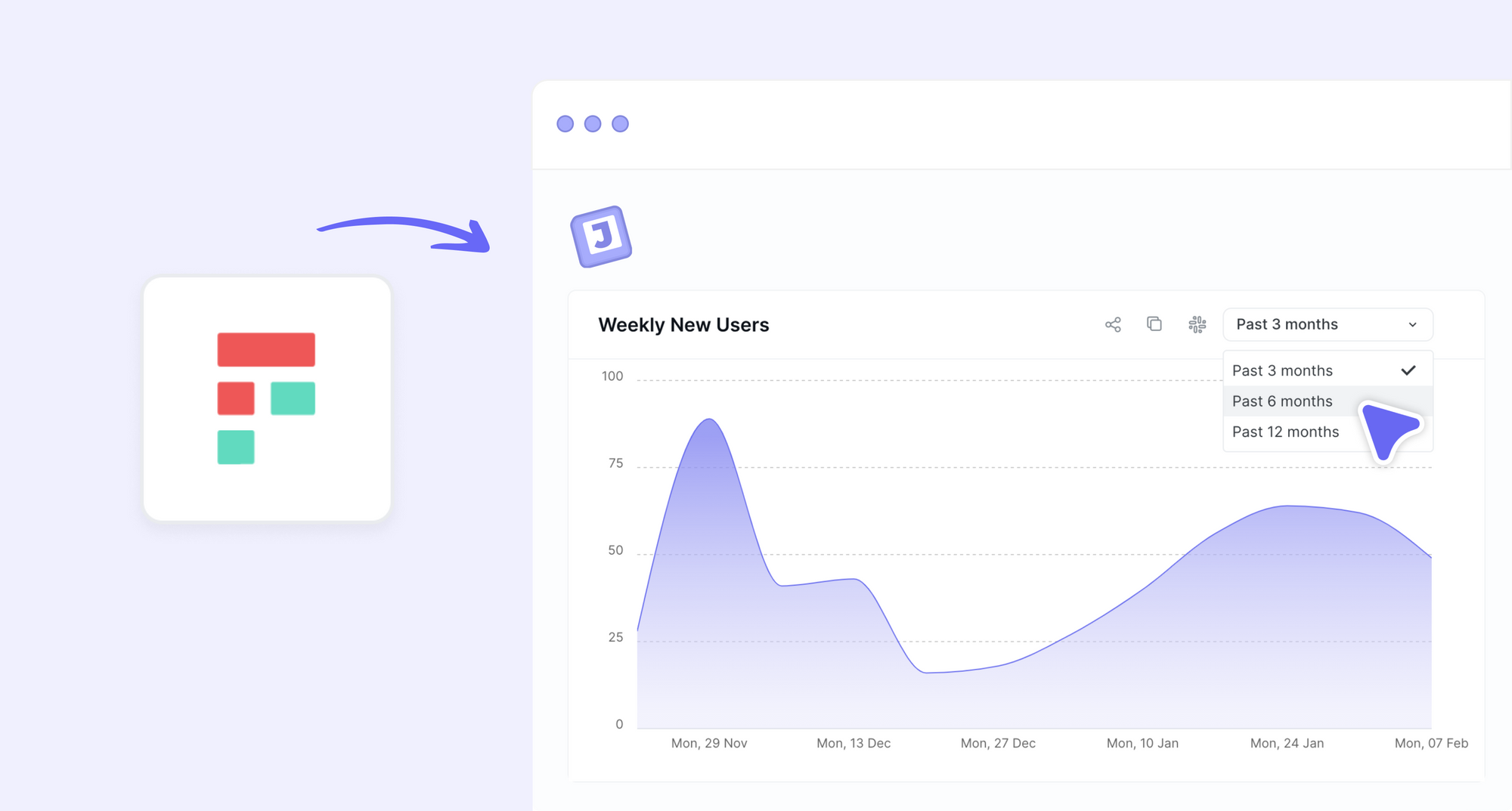1512x811 pixels.
Task: Open the Past 3 months dropdown
Action: click(1328, 324)
